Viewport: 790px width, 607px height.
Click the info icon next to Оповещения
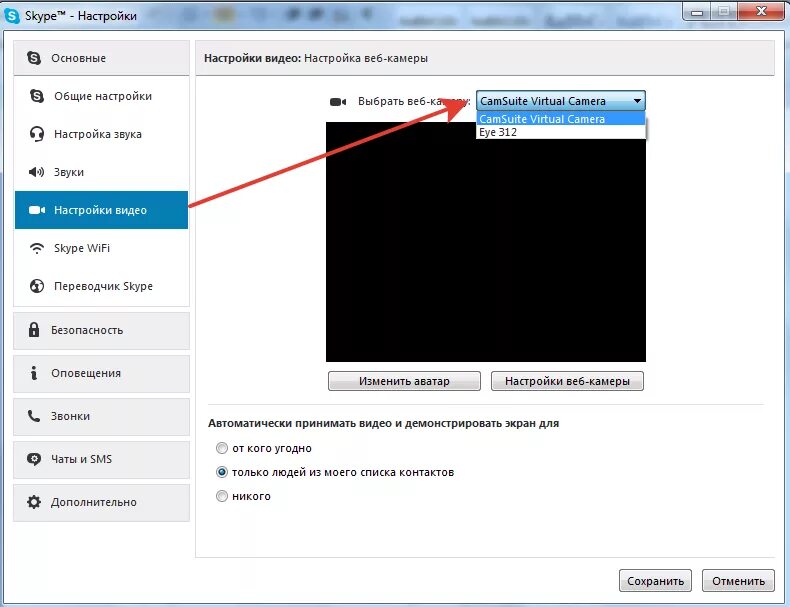tap(34, 373)
